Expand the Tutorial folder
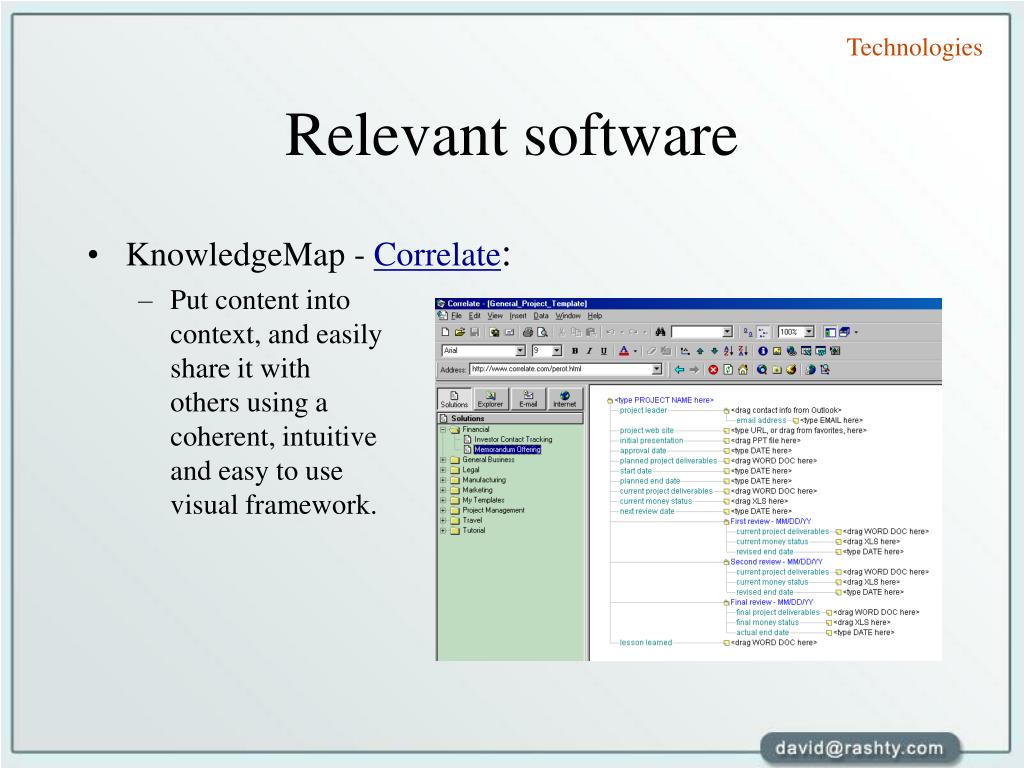Screen dimensions: 1024x768 tap(443, 531)
